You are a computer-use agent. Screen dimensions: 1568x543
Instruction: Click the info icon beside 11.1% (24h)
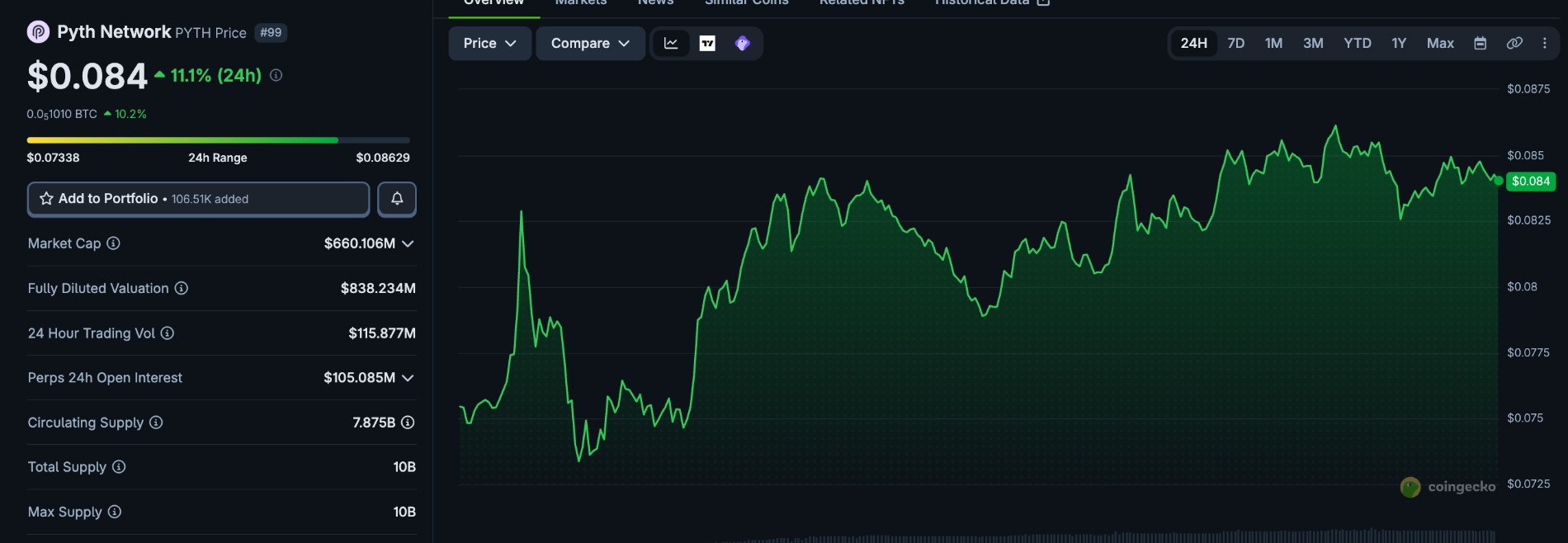tap(276, 75)
